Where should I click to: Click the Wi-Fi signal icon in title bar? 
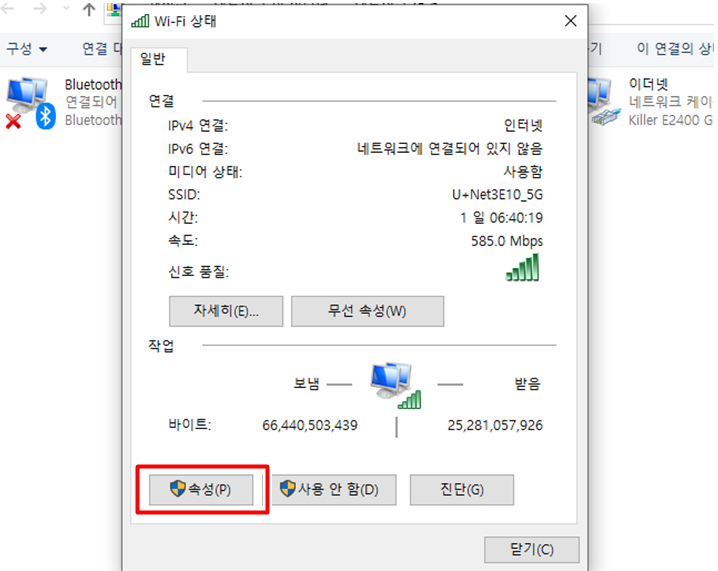pos(140,21)
